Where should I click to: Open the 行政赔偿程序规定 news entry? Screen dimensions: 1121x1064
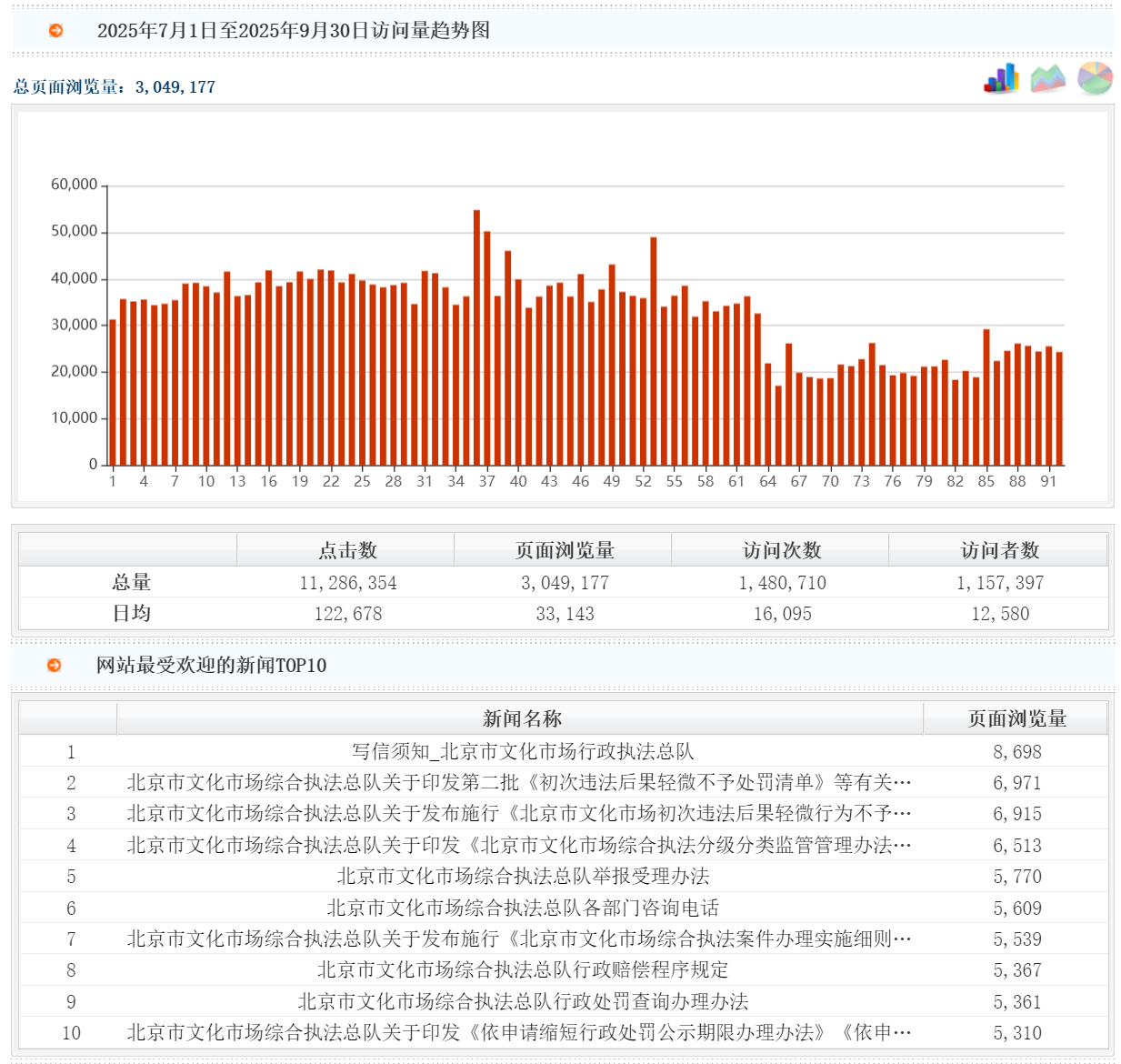coord(522,969)
